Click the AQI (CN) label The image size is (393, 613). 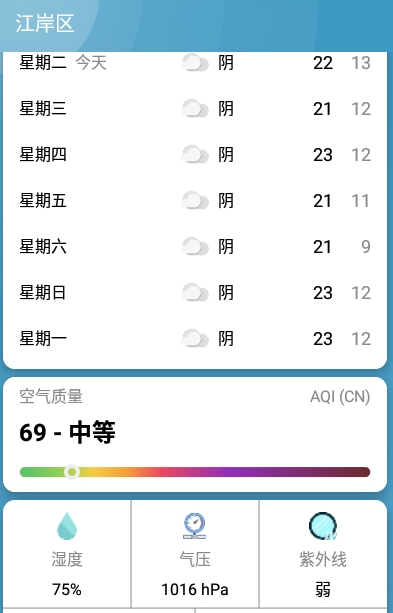pos(340,397)
